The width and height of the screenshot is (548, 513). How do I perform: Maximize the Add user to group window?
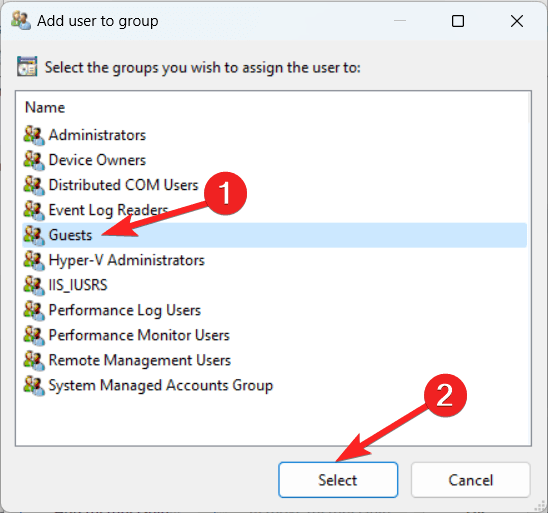tap(458, 21)
